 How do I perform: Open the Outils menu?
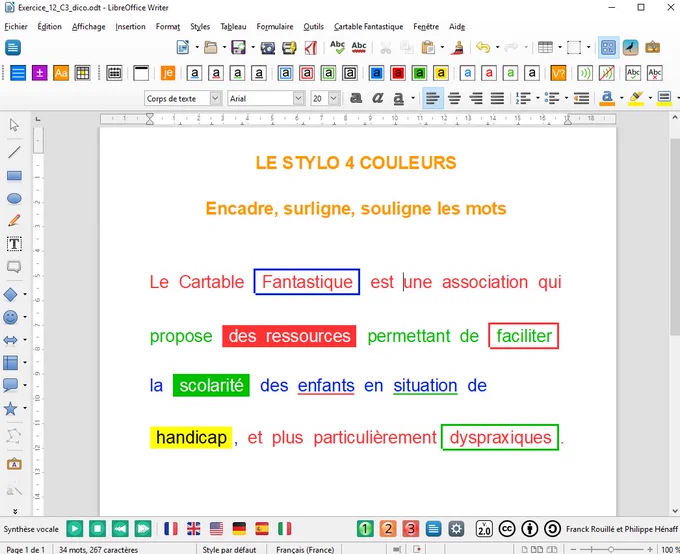[x=313, y=26]
